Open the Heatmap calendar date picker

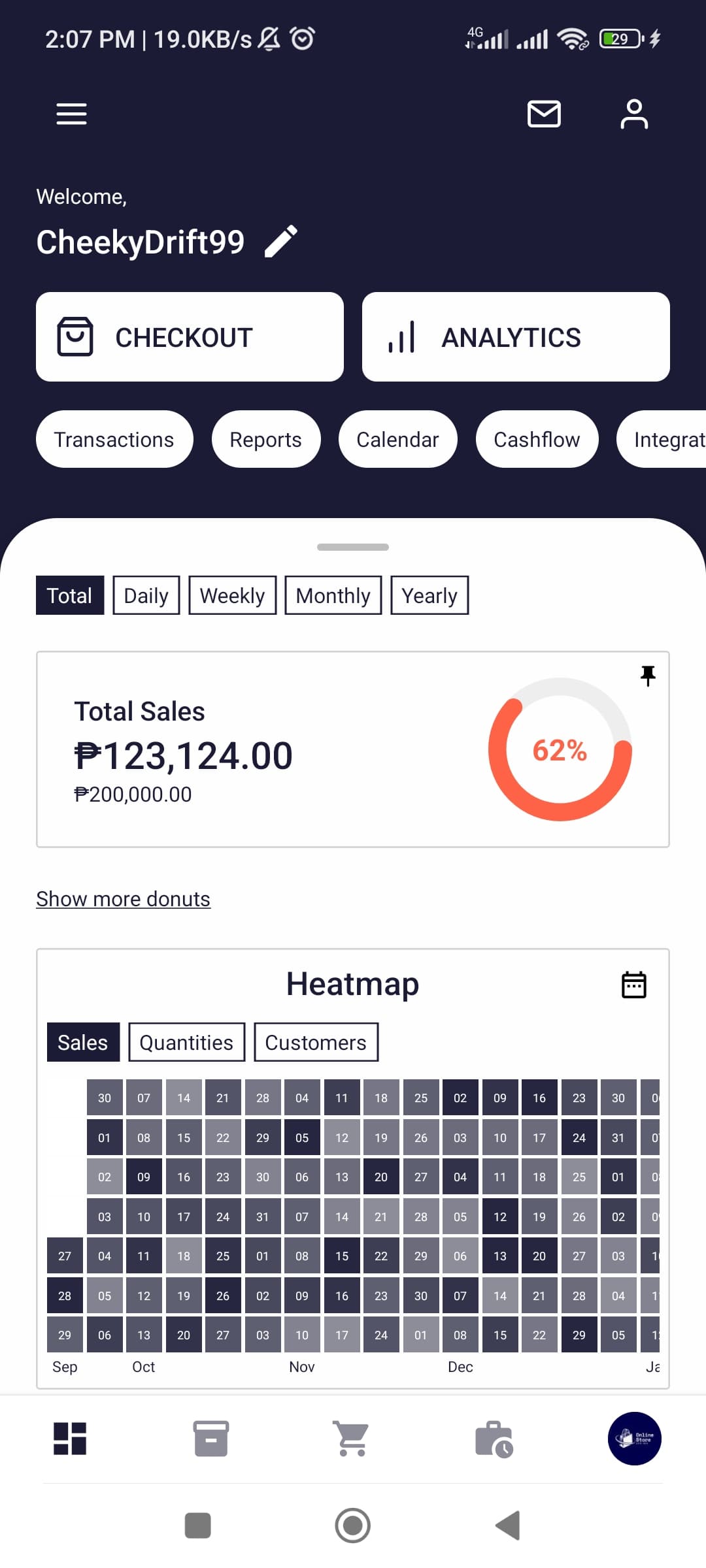coord(633,985)
